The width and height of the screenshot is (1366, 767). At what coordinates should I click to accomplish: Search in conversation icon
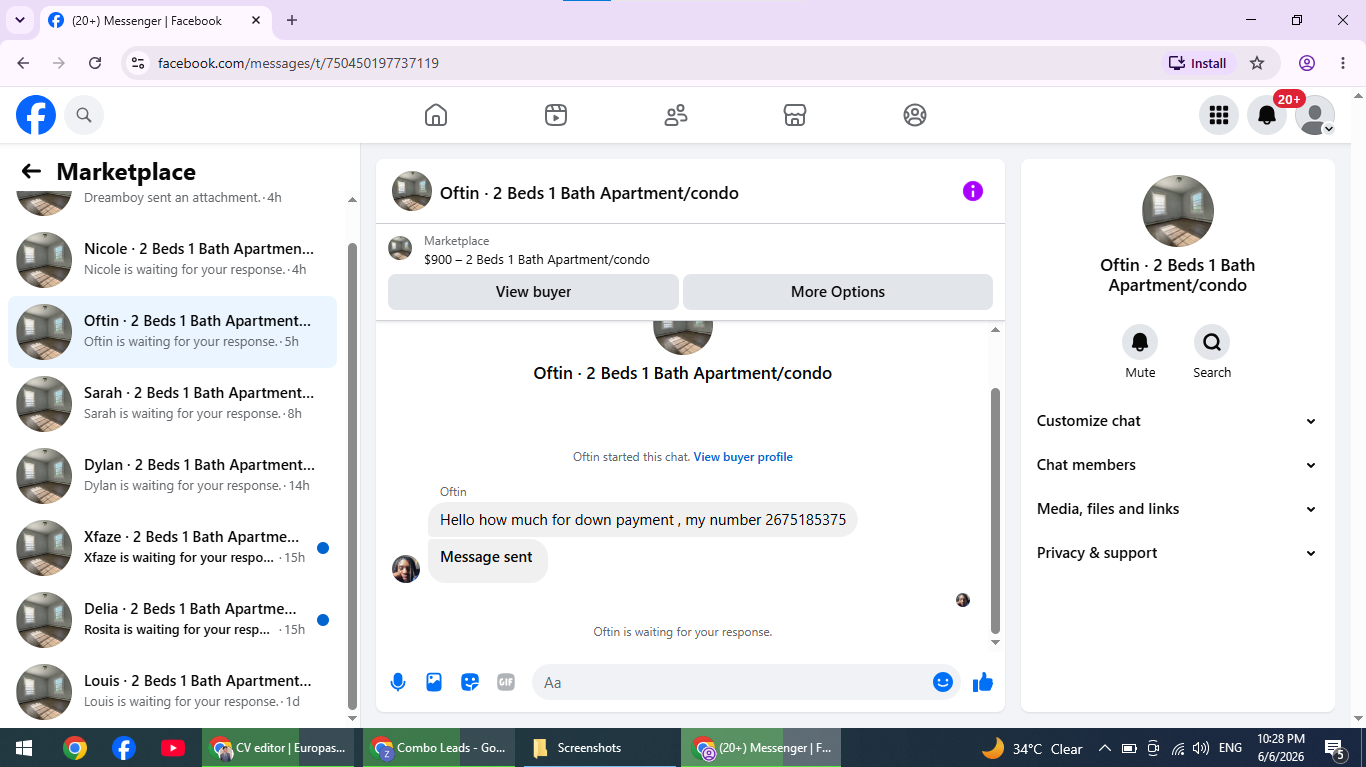tap(1212, 342)
